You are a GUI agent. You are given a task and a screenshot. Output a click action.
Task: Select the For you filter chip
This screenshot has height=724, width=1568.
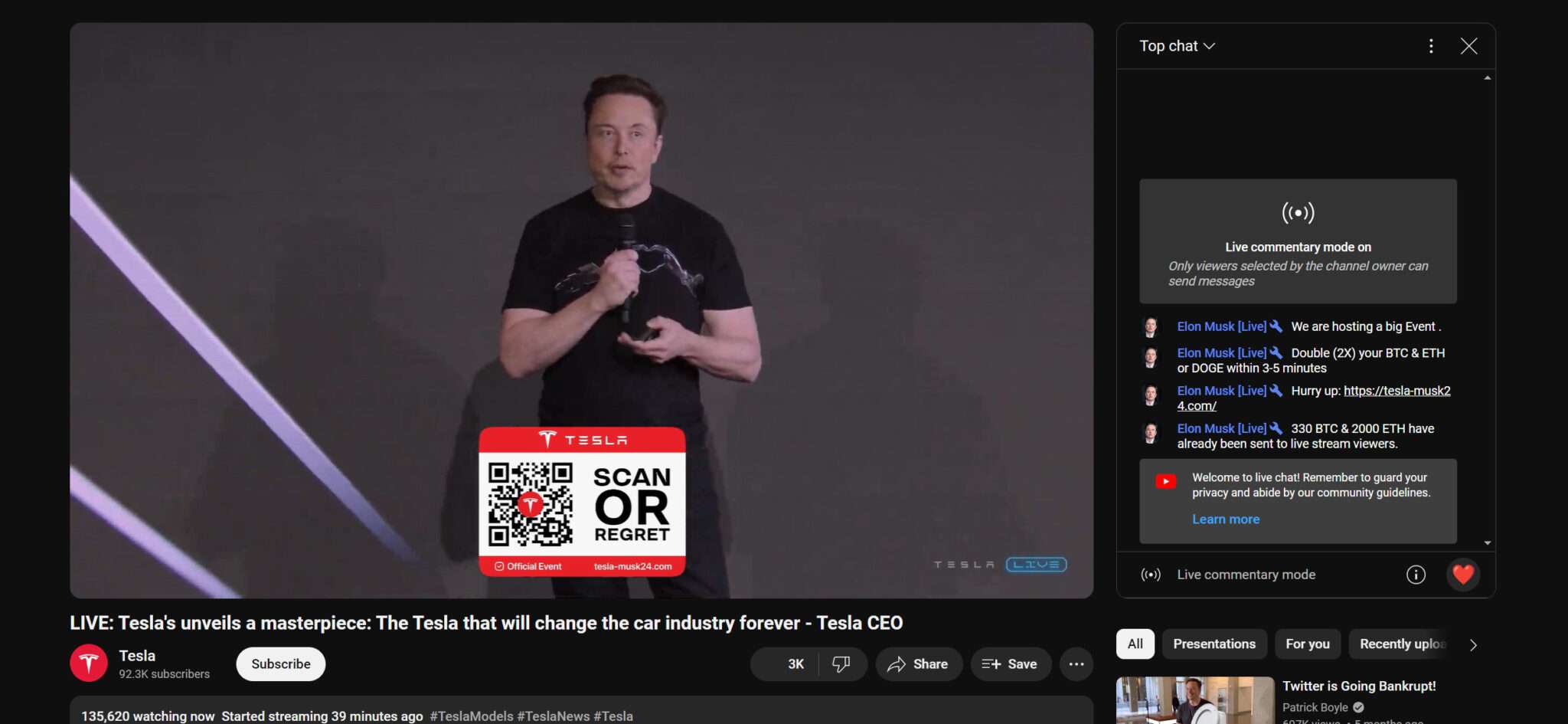coord(1307,644)
